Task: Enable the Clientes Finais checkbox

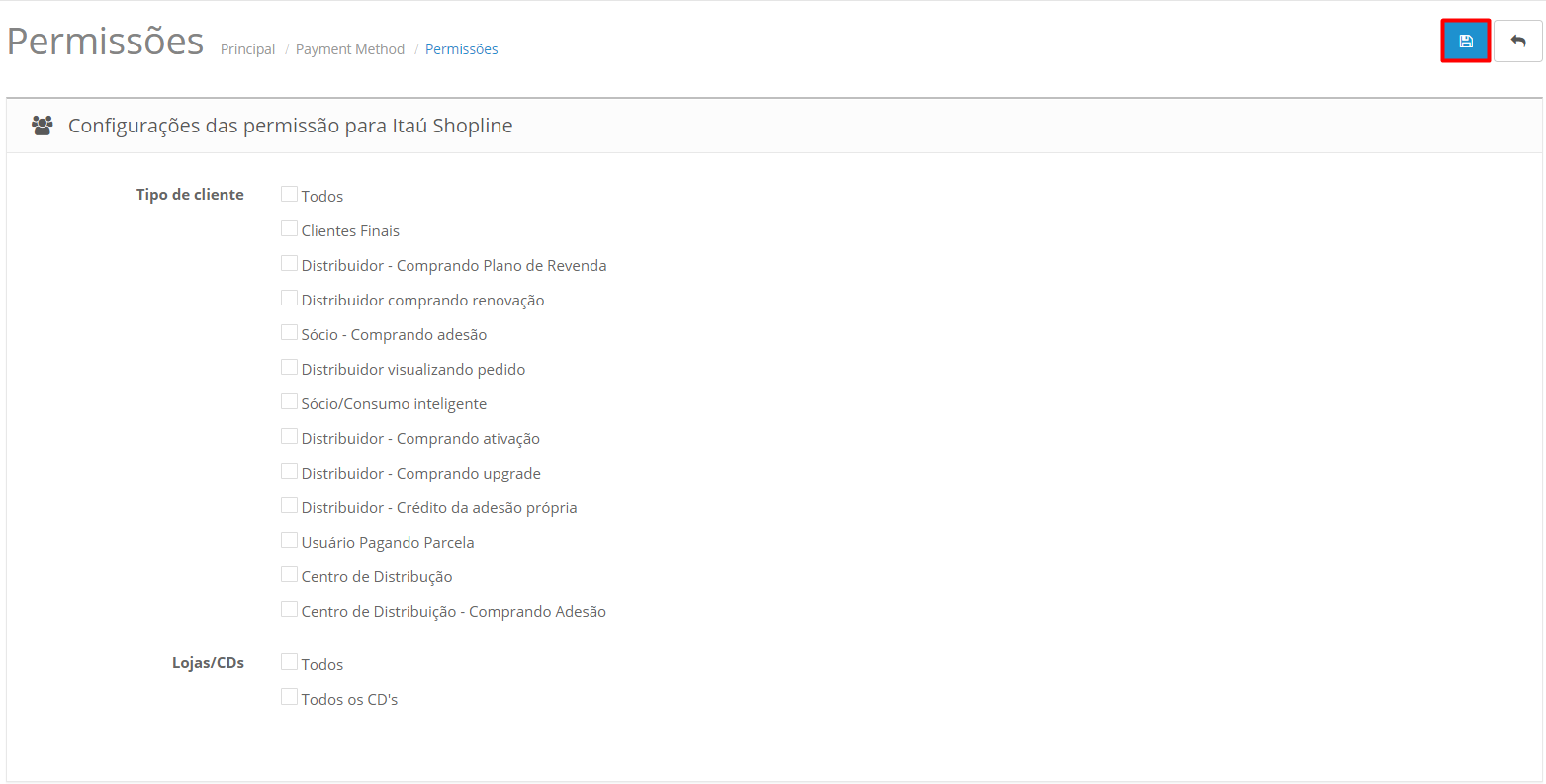Action: point(289,229)
